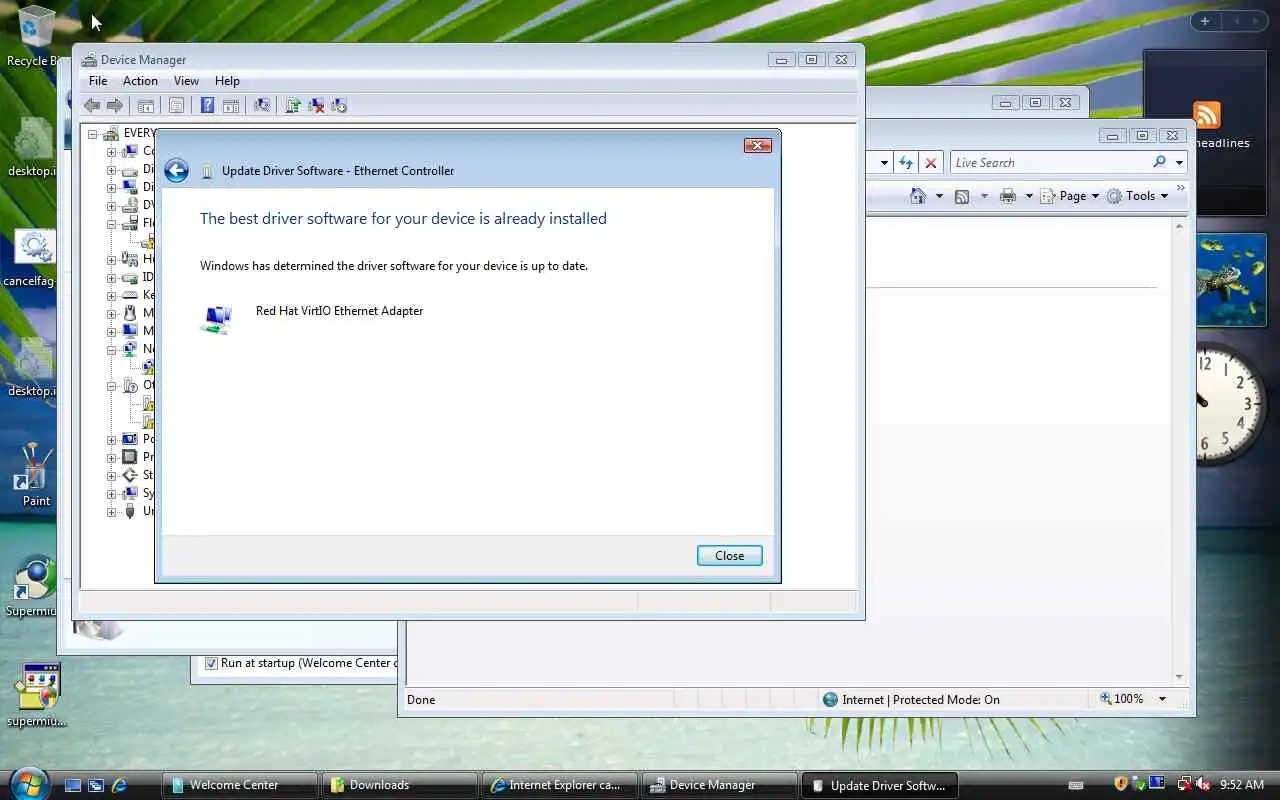Collapse the Network adapters node
The image size is (1280, 800).
tap(112, 350)
